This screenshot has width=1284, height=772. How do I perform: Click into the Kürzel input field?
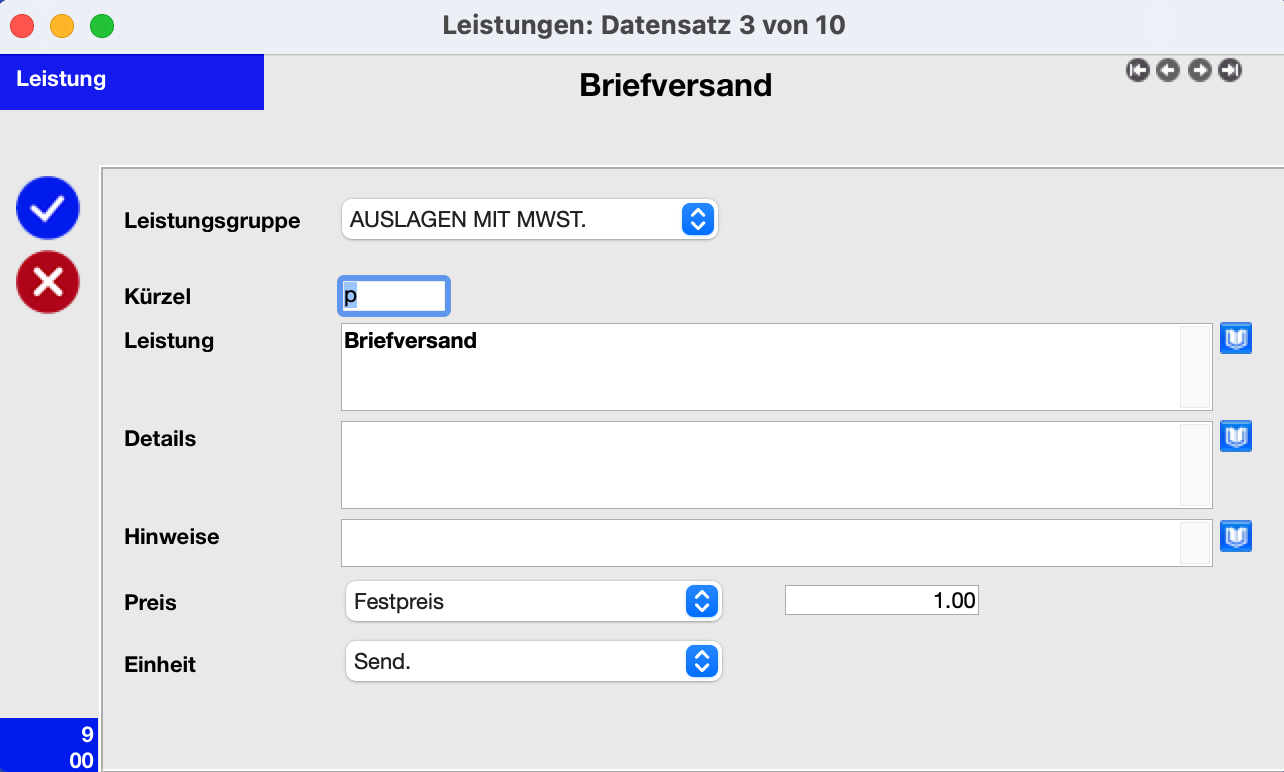pyautogui.click(x=394, y=296)
